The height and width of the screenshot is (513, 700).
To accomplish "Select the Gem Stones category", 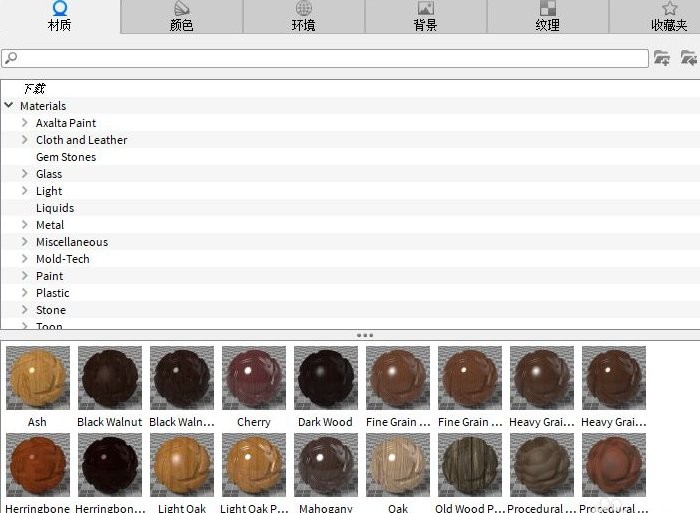I will [x=66, y=157].
